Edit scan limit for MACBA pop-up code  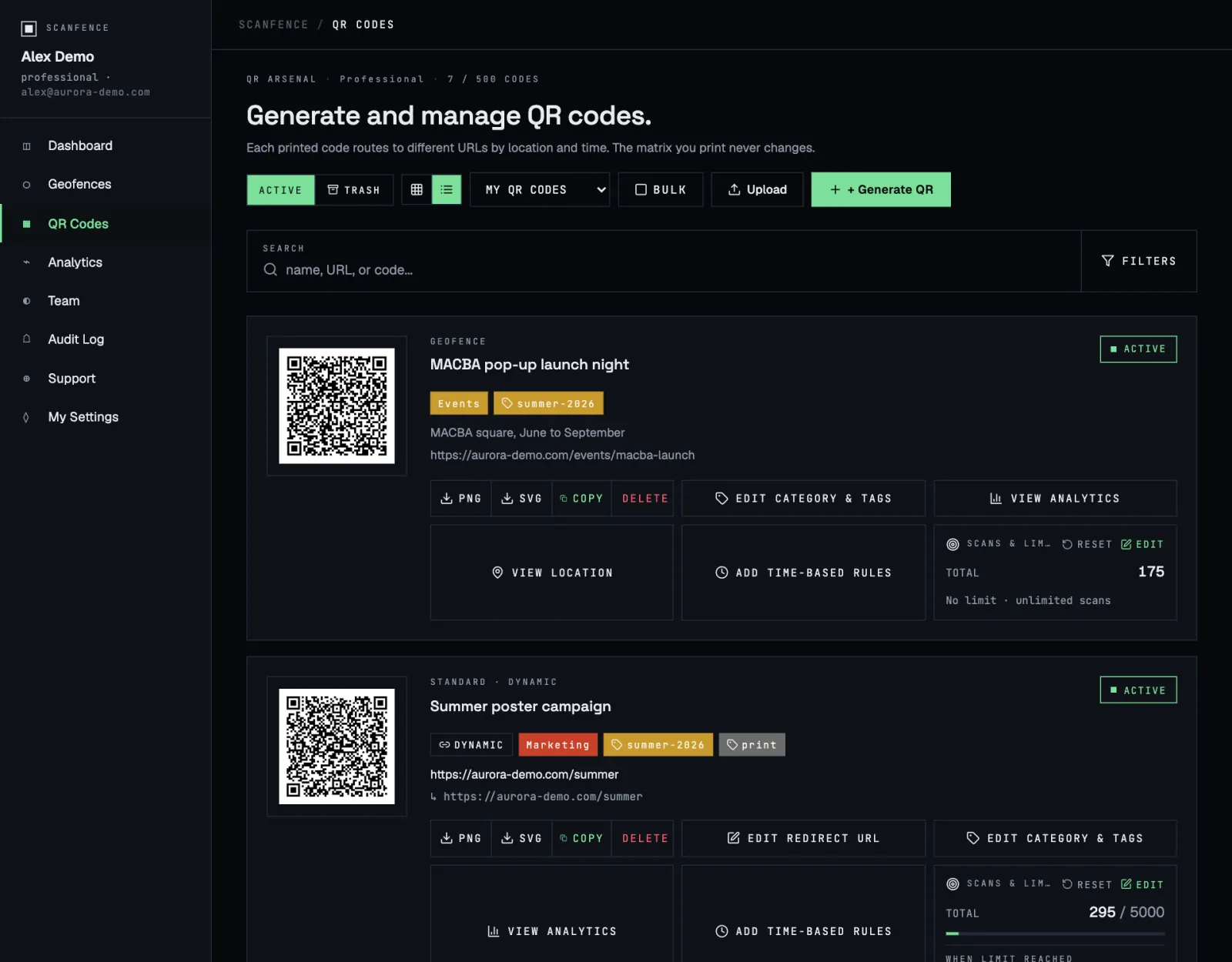click(x=1142, y=544)
